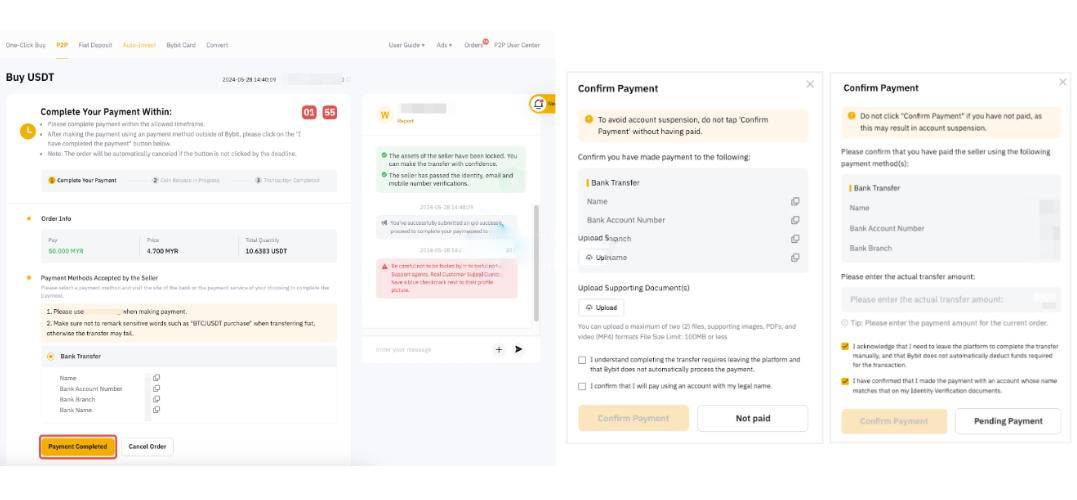Image resolution: width=1077 pixels, height=500 pixels.
Task: Check 'I confirm that I will pay' box
Action: pos(582,386)
